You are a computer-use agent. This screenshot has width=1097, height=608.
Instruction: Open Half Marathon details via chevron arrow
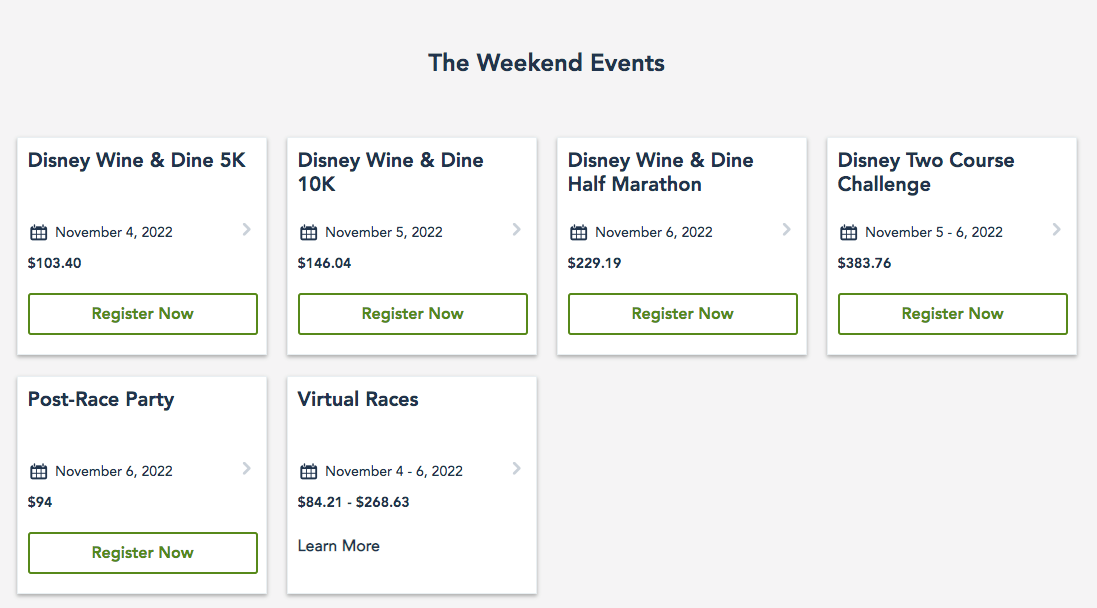[786, 230]
